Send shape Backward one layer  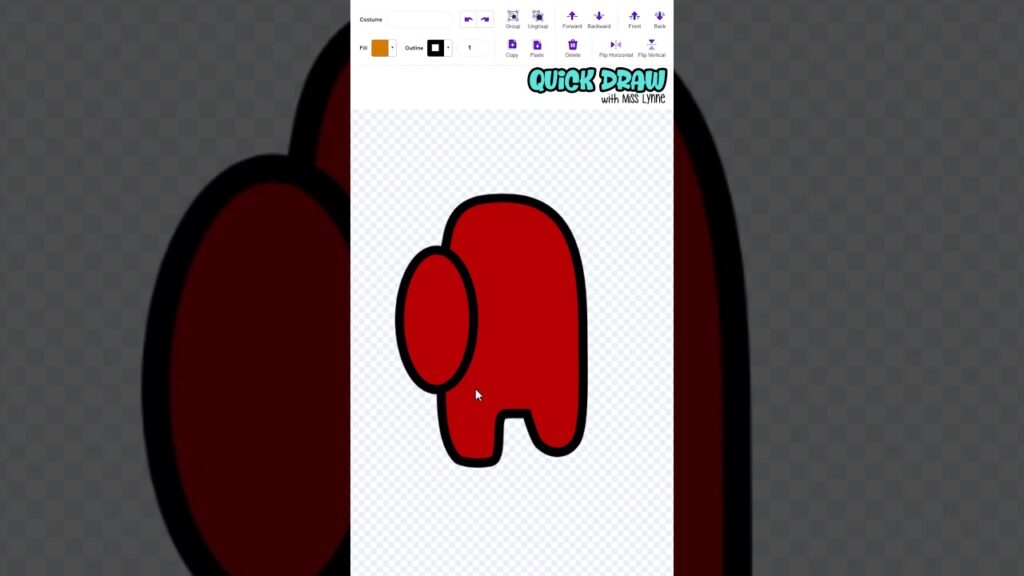[x=599, y=18]
